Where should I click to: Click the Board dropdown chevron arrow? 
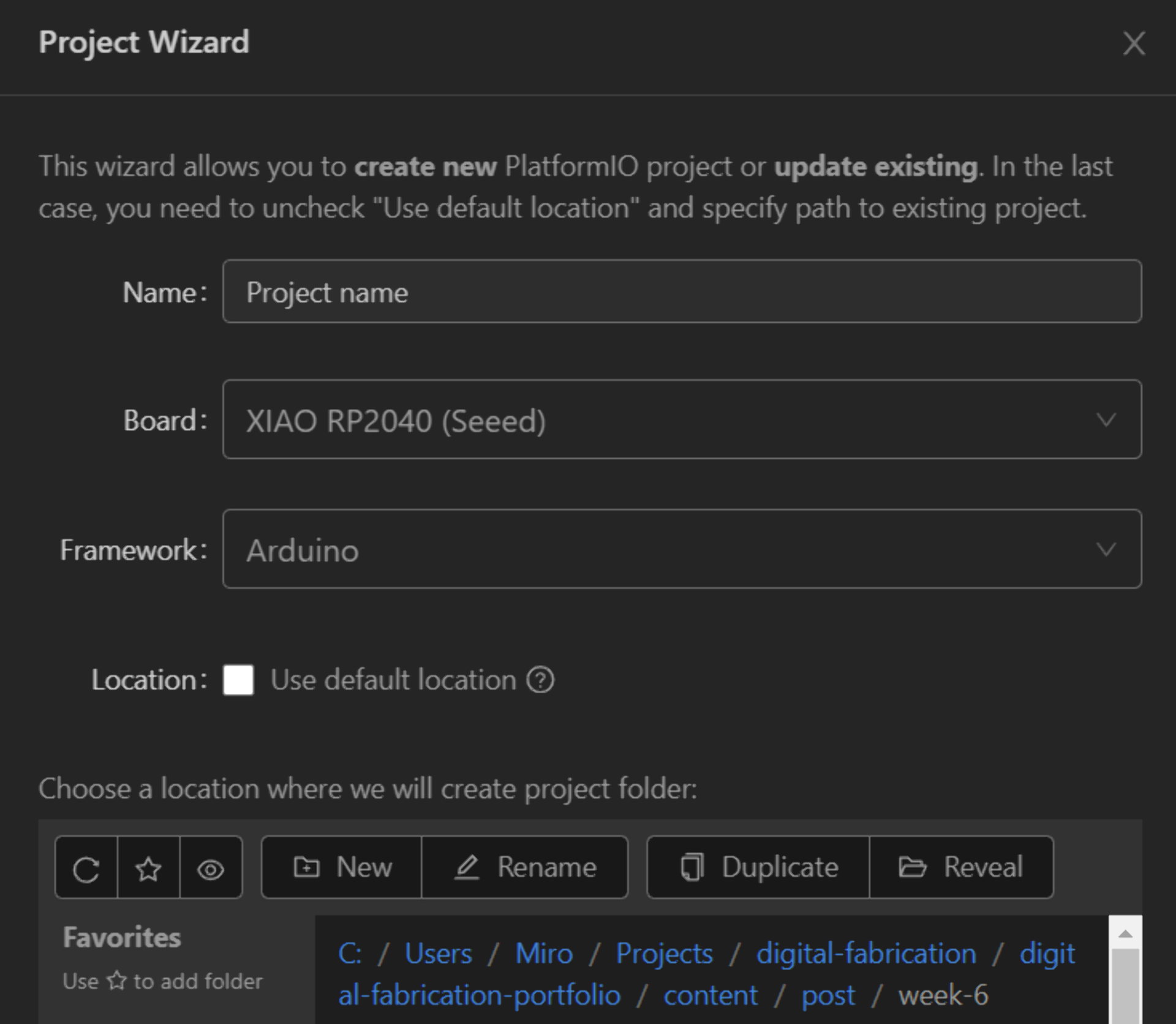(x=1106, y=420)
